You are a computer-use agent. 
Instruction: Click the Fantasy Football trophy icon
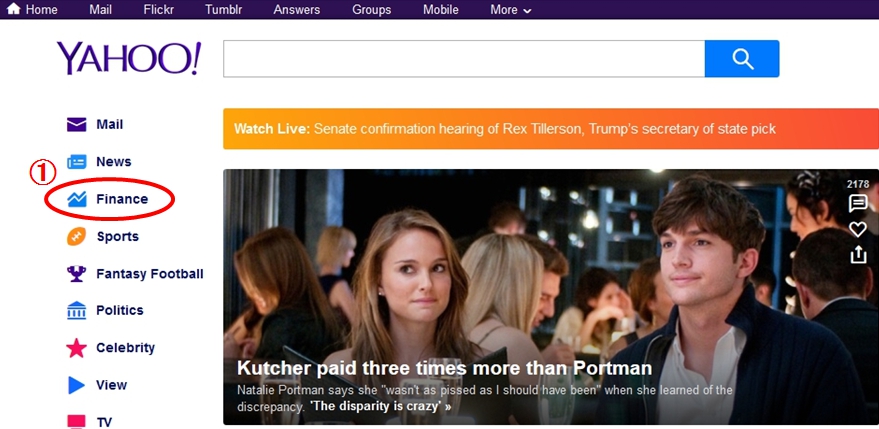pos(76,274)
